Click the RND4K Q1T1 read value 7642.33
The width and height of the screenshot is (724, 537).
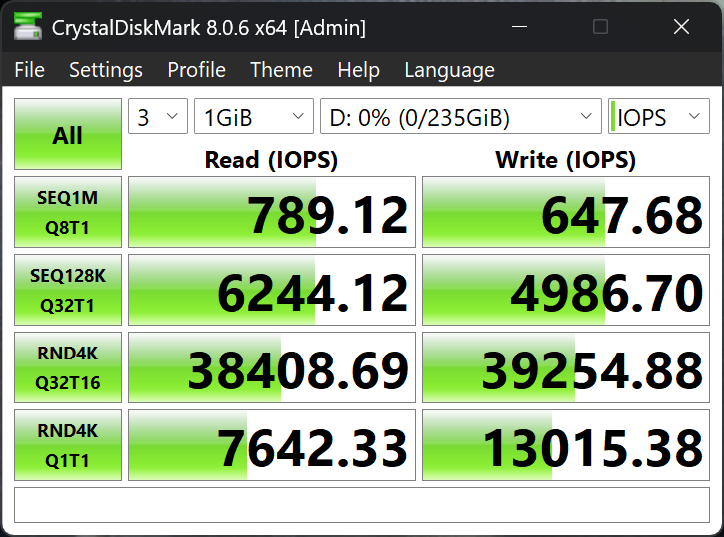pos(272,445)
